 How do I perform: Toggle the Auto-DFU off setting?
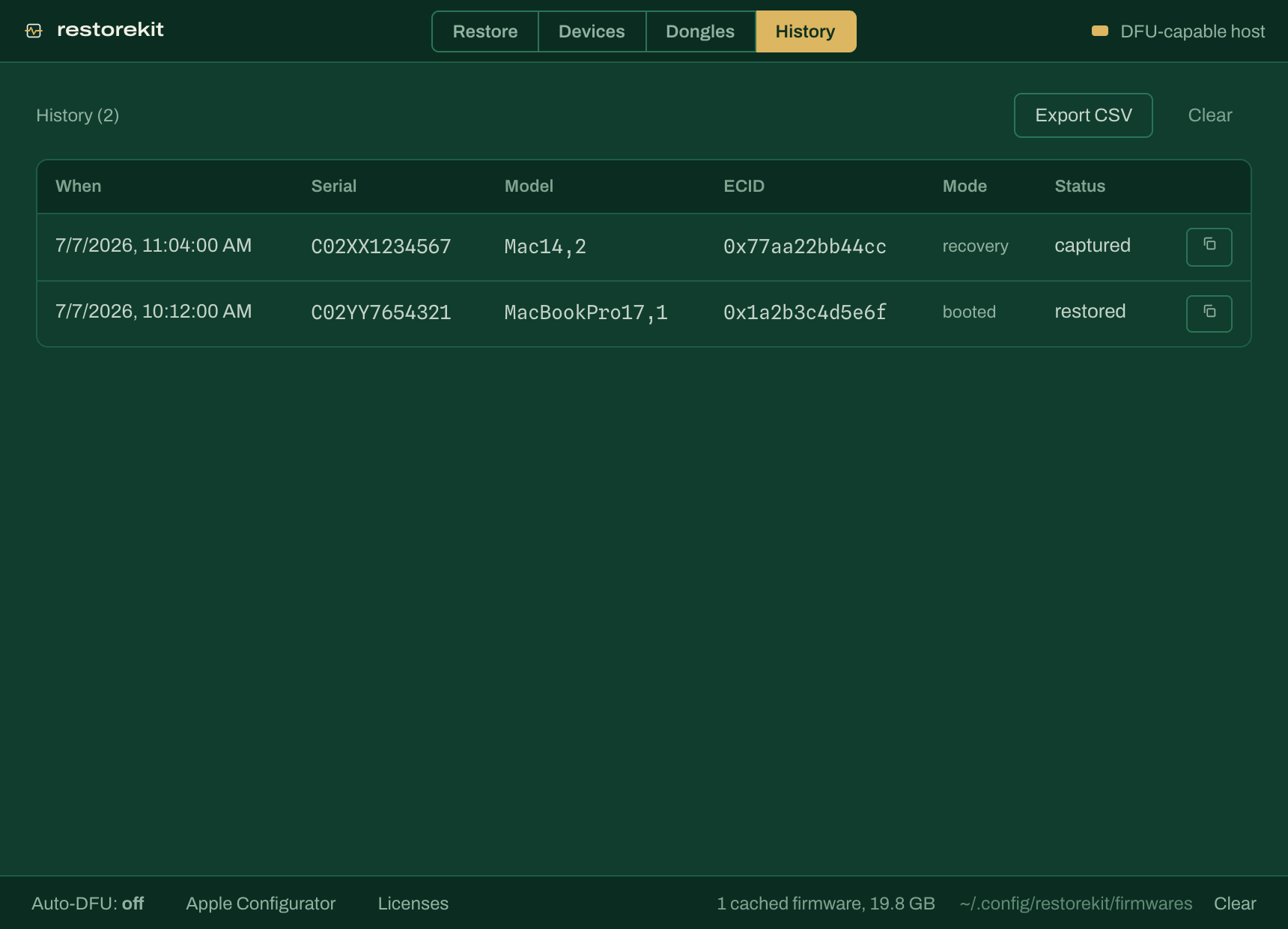click(x=88, y=904)
